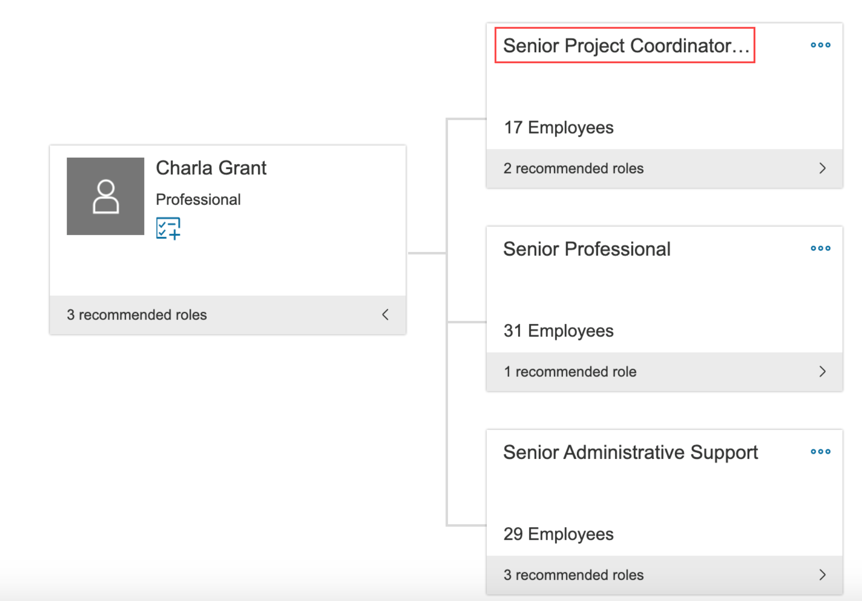This screenshot has width=862, height=601.
Task: Click Charla Grant's profile avatar
Action: tap(106, 196)
